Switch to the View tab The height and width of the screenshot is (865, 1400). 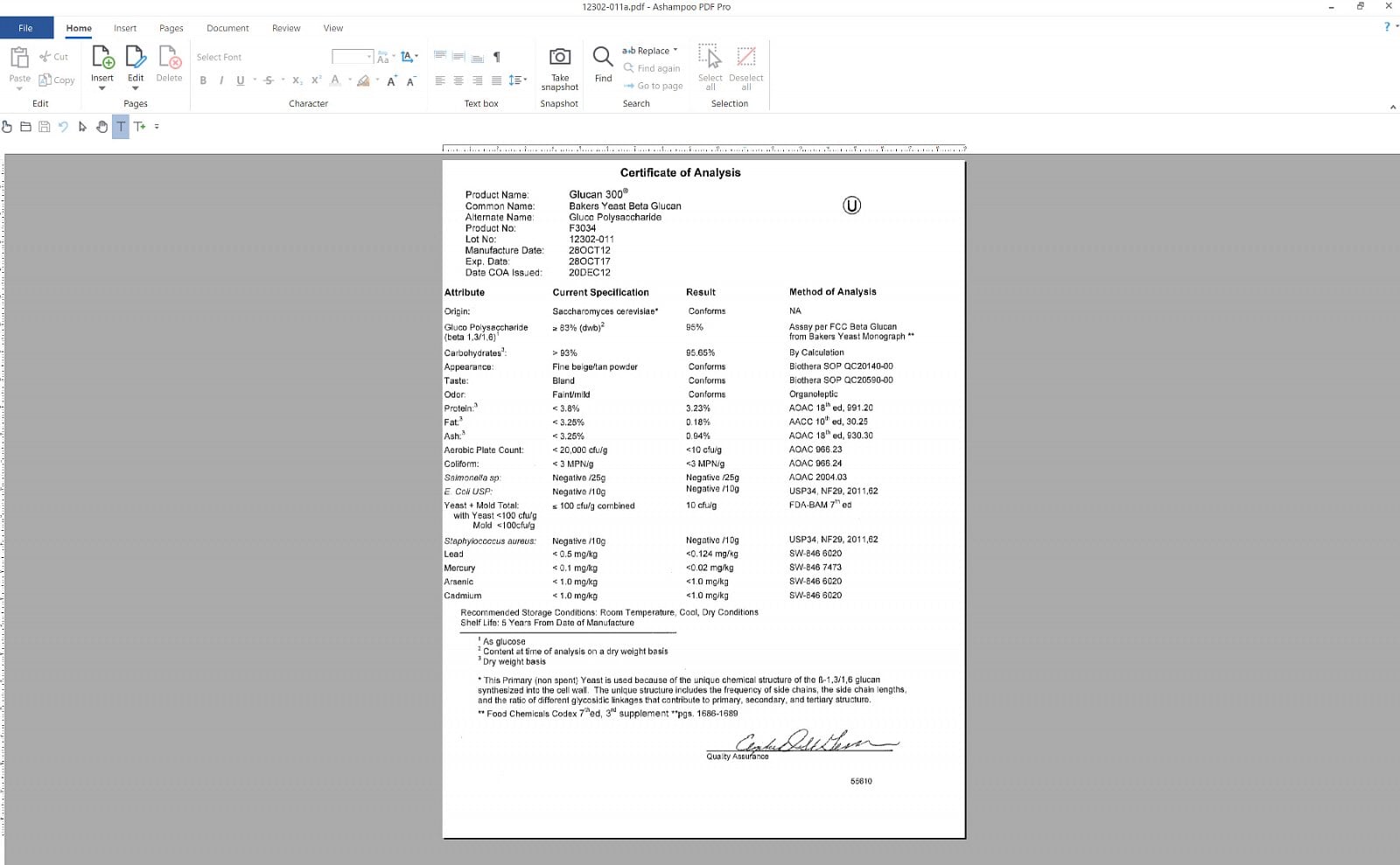coord(333,28)
